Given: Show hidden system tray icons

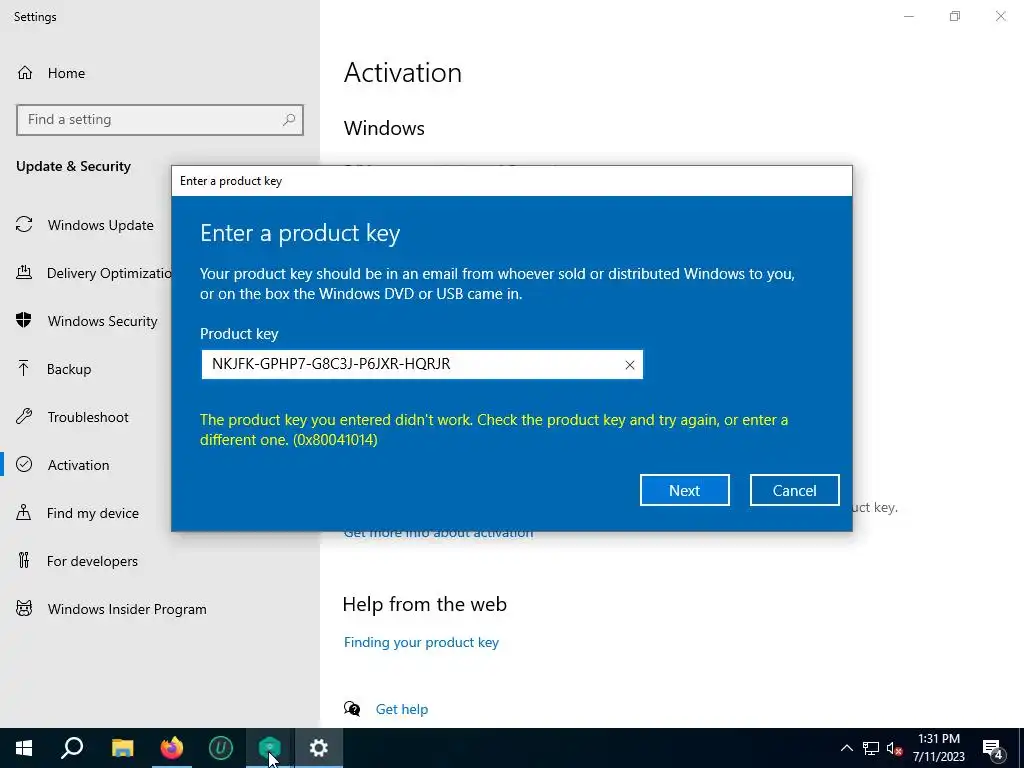Looking at the screenshot, I should (846, 748).
